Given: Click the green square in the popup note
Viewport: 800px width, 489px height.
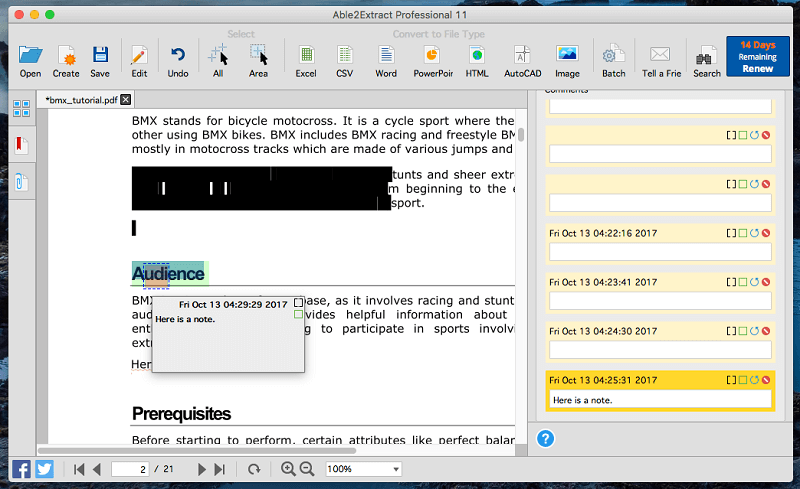Looking at the screenshot, I should (298, 314).
